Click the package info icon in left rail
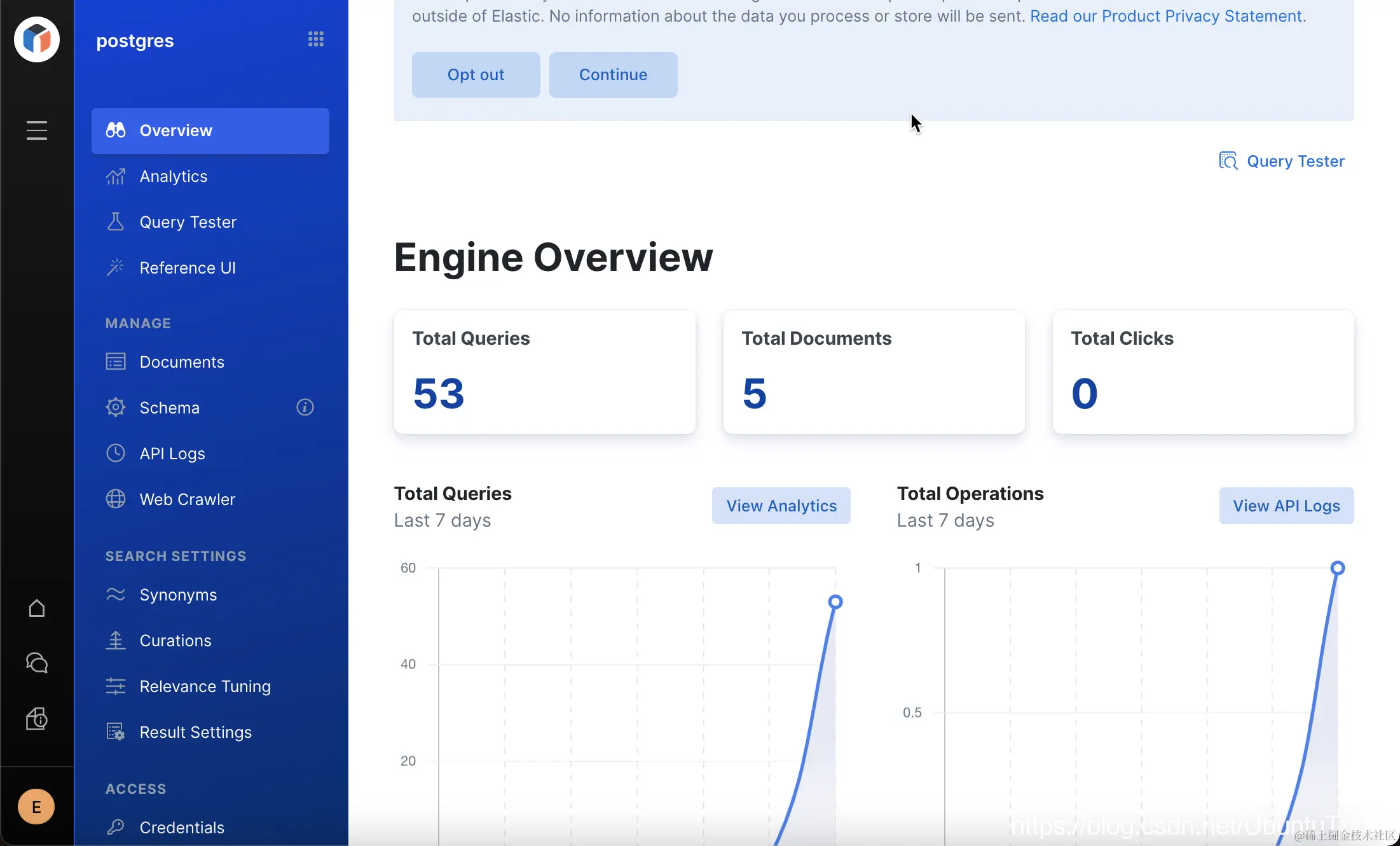The width and height of the screenshot is (1400, 846). click(37, 719)
